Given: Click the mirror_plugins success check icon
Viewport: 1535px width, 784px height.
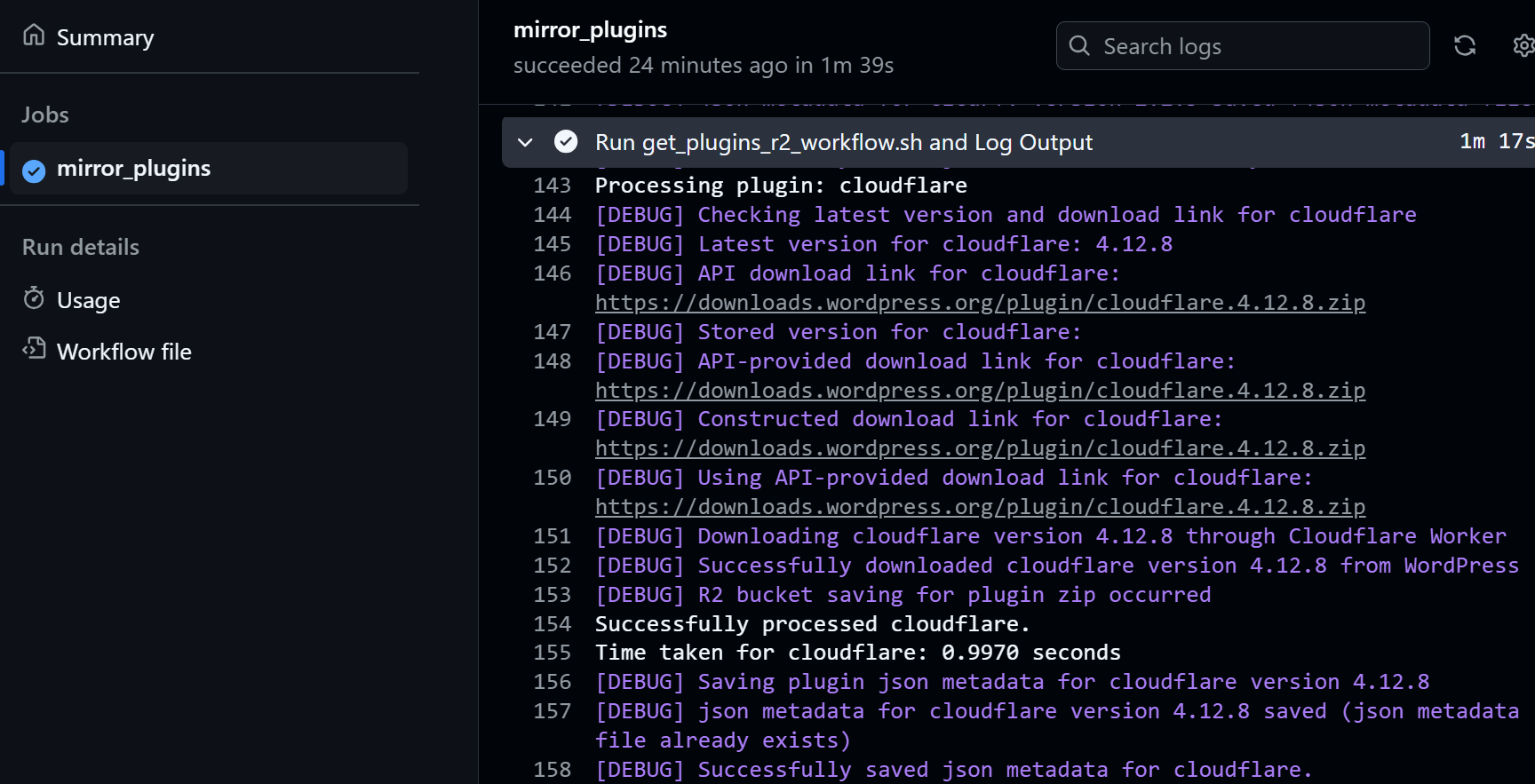Looking at the screenshot, I should click(x=34, y=170).
